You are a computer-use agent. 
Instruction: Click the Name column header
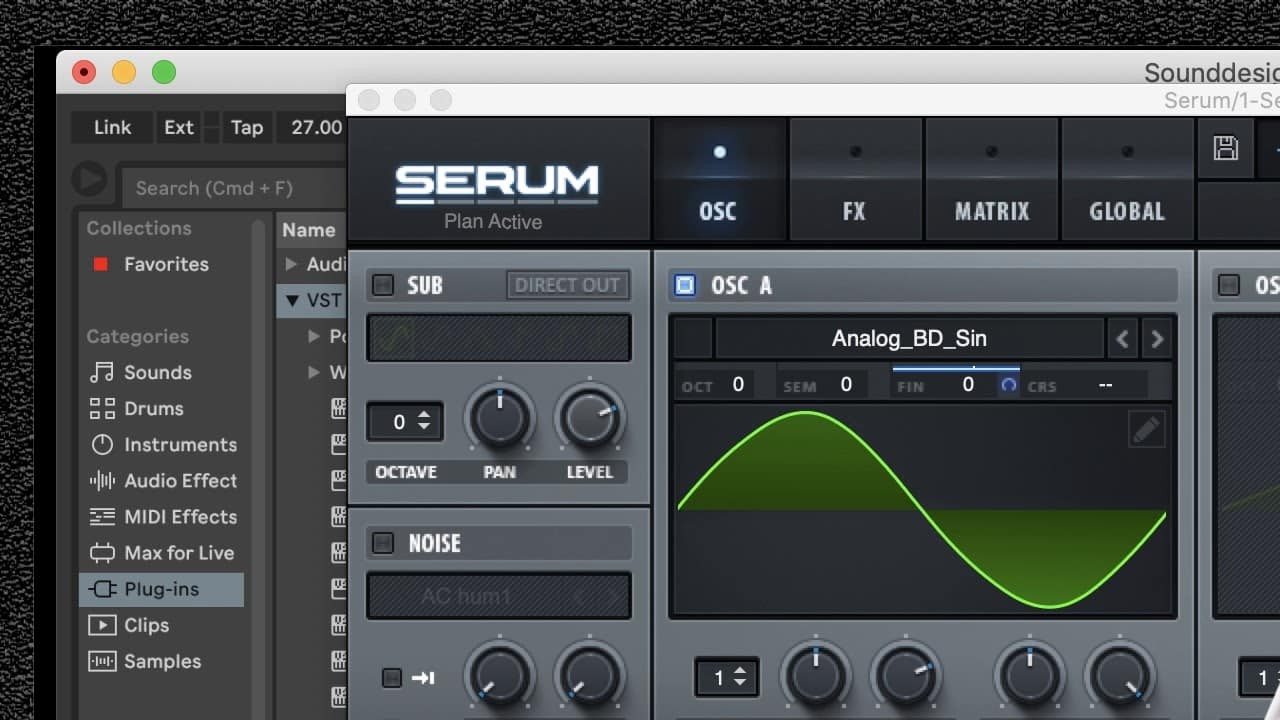pos(309,230)
